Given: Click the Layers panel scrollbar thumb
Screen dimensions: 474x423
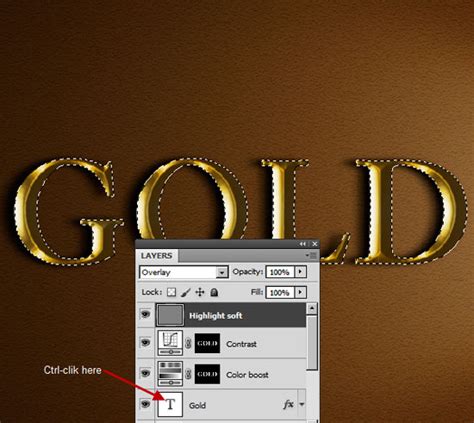Looking at the screenshot, I should pos(312,343).
